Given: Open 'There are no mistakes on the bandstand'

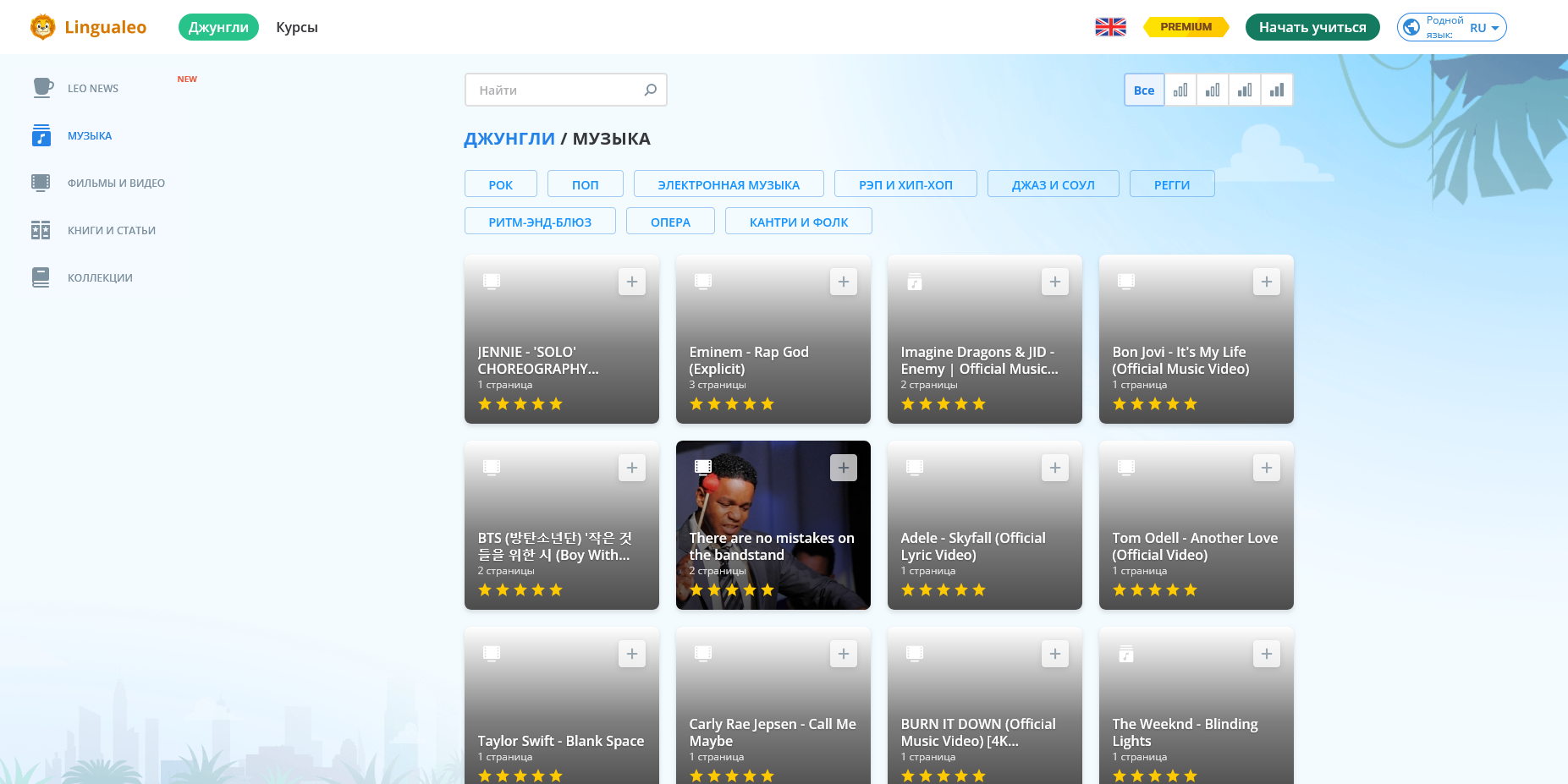Looking at the screenshot, I should 773,525.
